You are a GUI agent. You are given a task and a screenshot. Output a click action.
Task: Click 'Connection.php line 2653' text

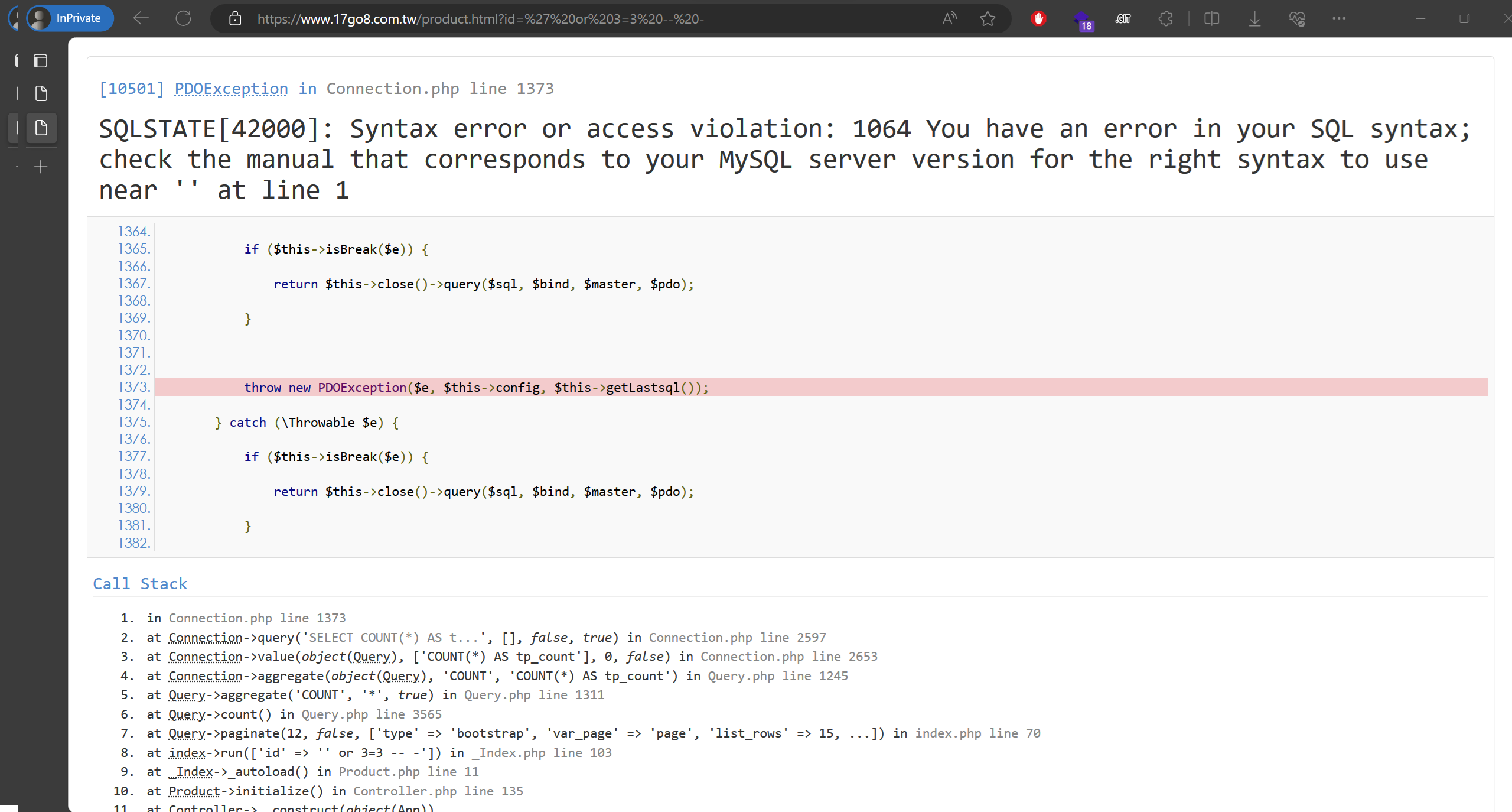(789, 657)
